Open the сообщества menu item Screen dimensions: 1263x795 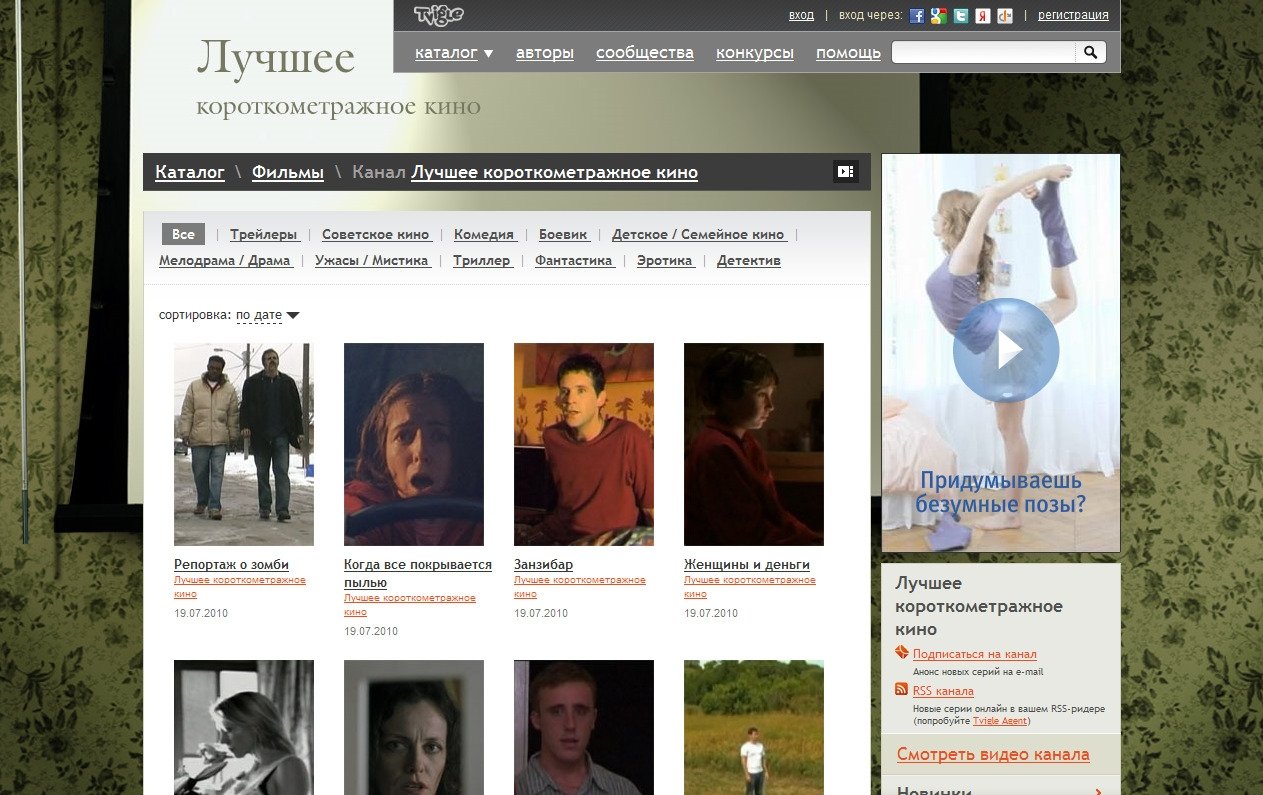point(645,53)
